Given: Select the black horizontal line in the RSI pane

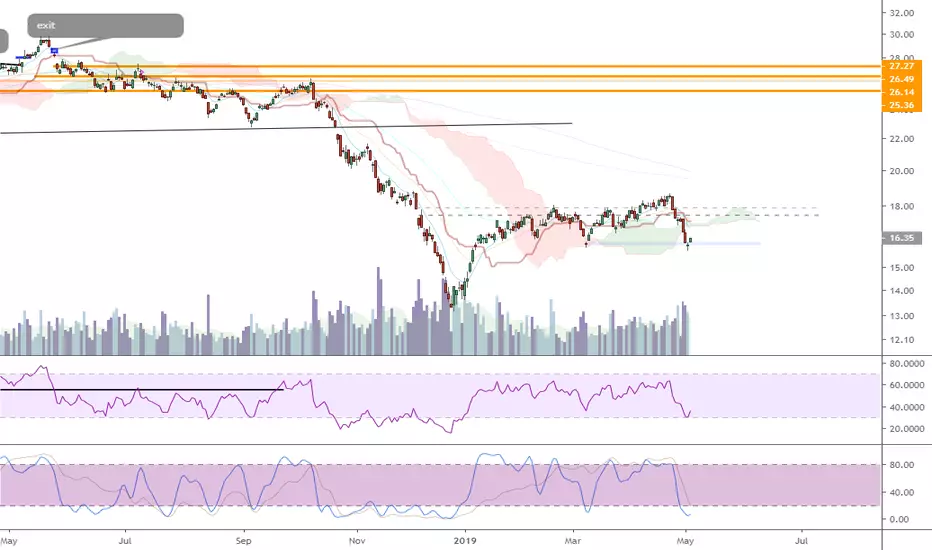Looking at the screenshot, I should click(141, 389).
